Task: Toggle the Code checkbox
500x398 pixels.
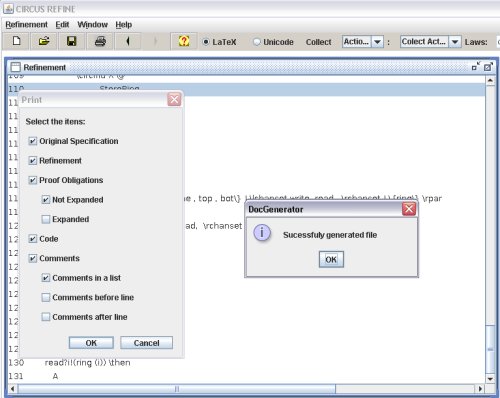Action: [x=32, y=239]
